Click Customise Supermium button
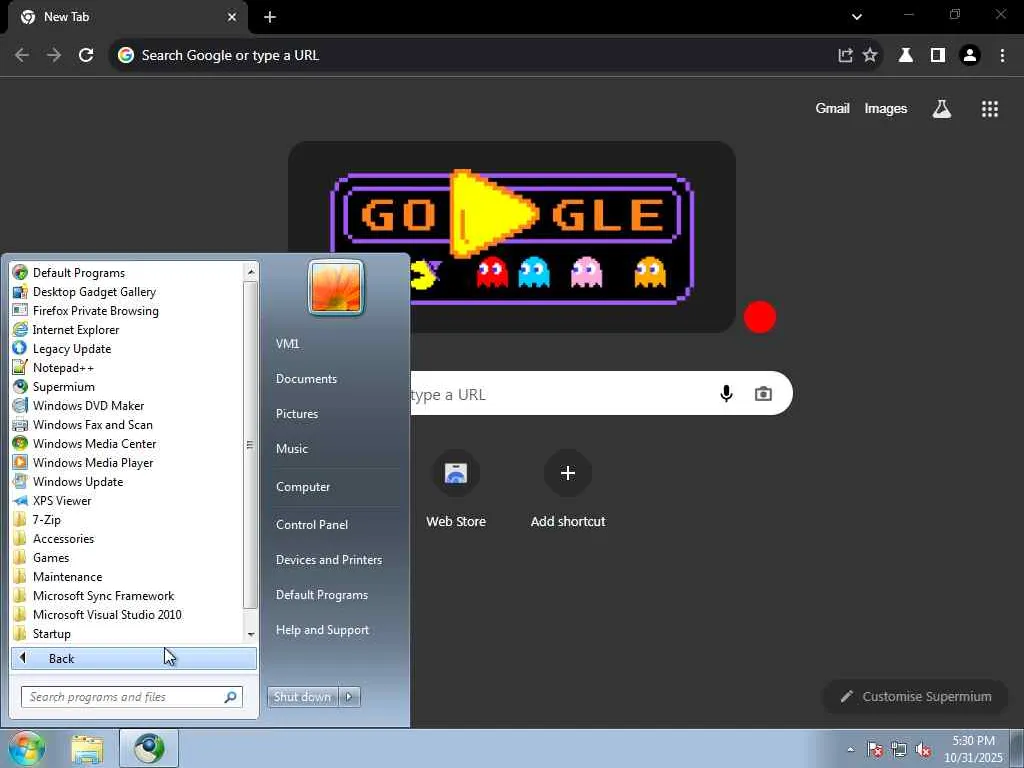 tap(916, 697)
